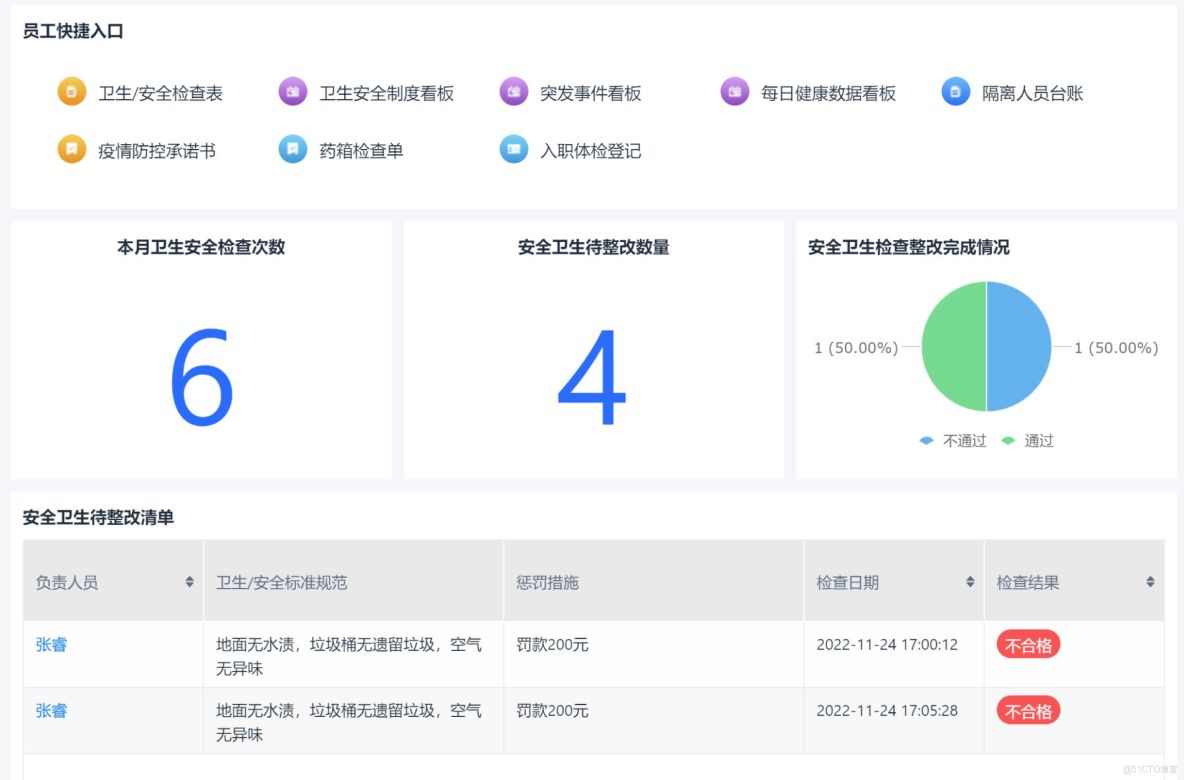The height and width of the screenshot is (780, 1184).
Task: 打开第一行负责人张睿的链接
Action: (51, 644)
